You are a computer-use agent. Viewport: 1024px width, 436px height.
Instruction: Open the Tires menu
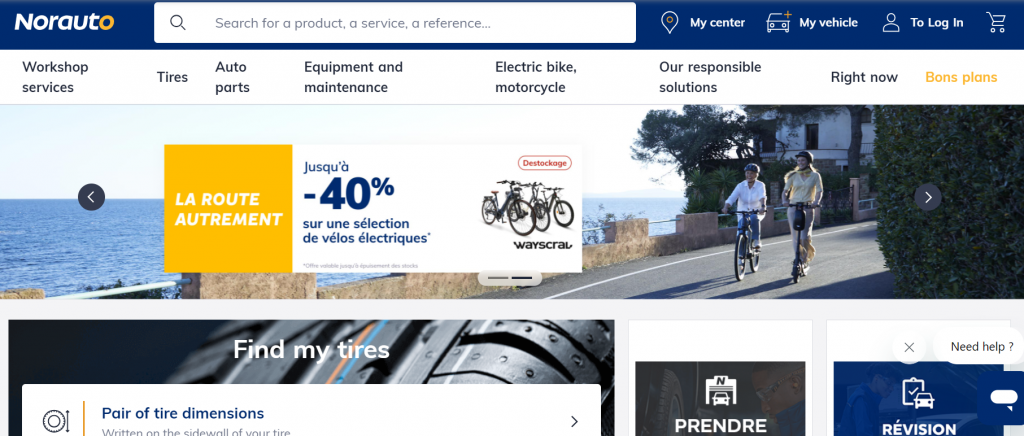pos(172,77)
